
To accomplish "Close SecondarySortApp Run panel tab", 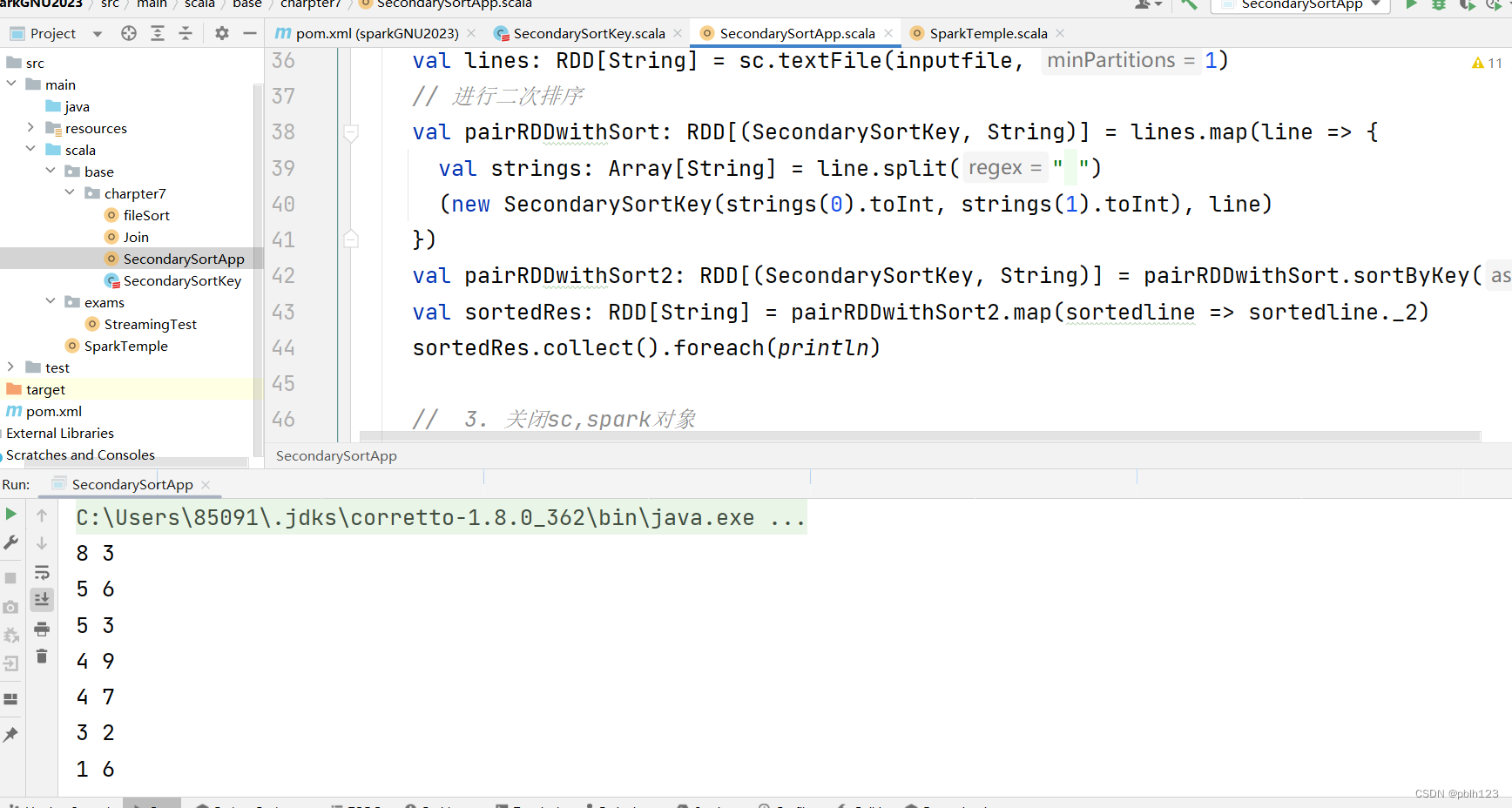I will pyautogui.click(x=206, y=484).
